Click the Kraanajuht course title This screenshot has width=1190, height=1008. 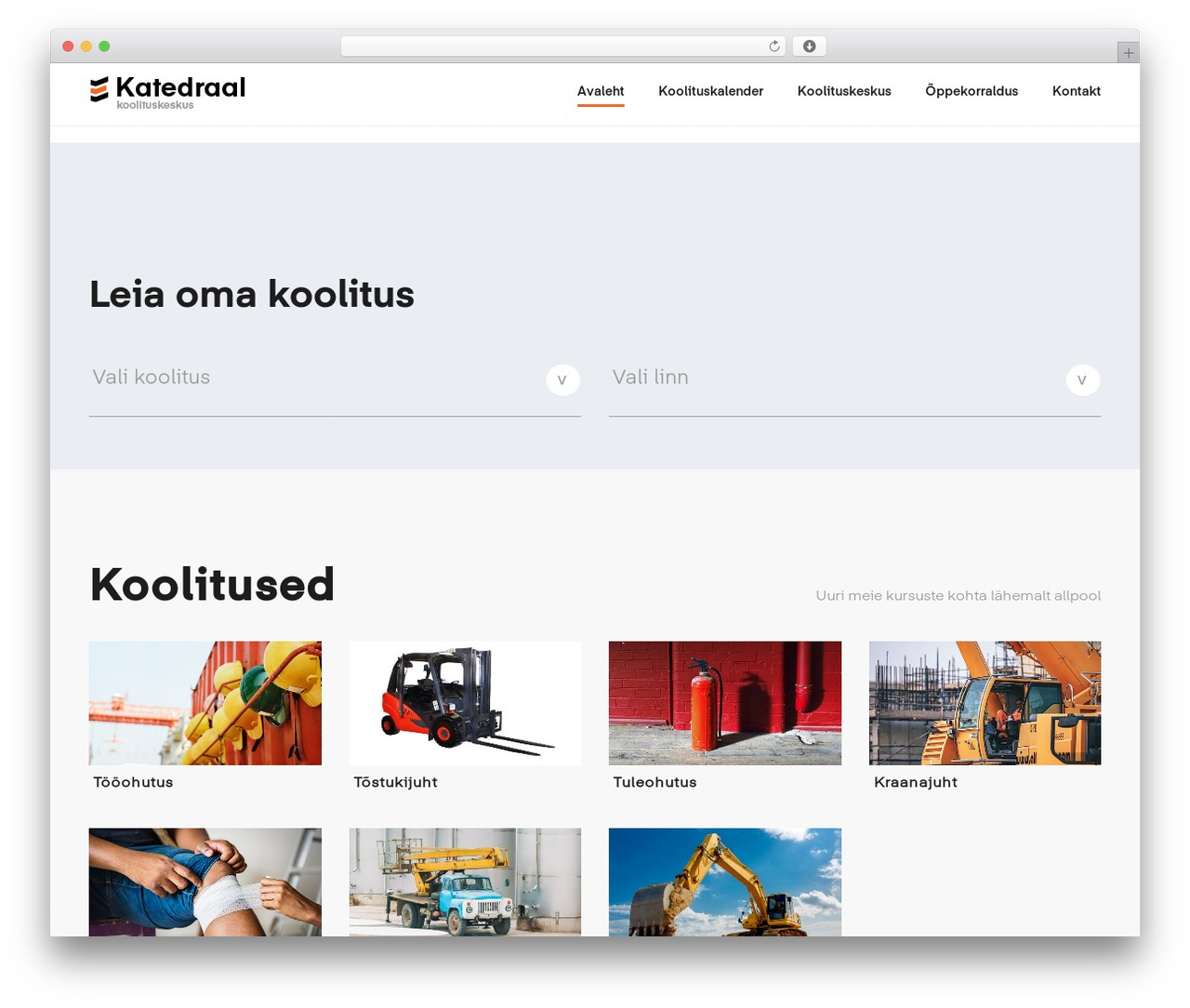click(916, 782)
